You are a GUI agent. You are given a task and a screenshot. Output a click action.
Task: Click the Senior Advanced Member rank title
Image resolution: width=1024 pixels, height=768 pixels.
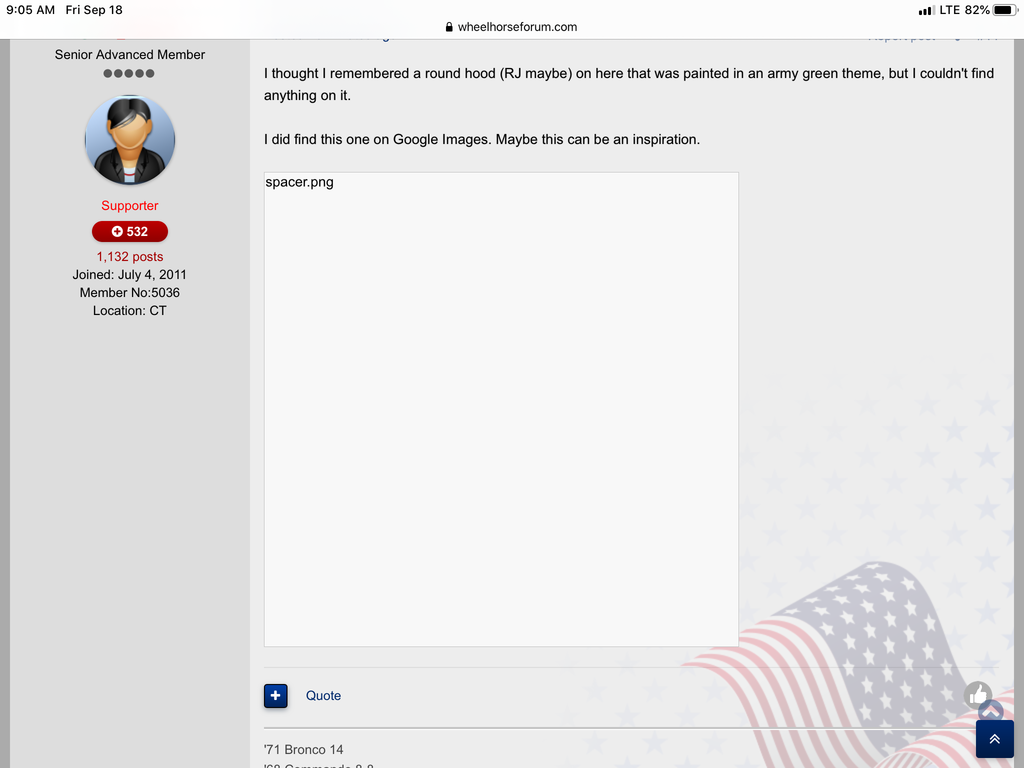(x=130, y=55)
